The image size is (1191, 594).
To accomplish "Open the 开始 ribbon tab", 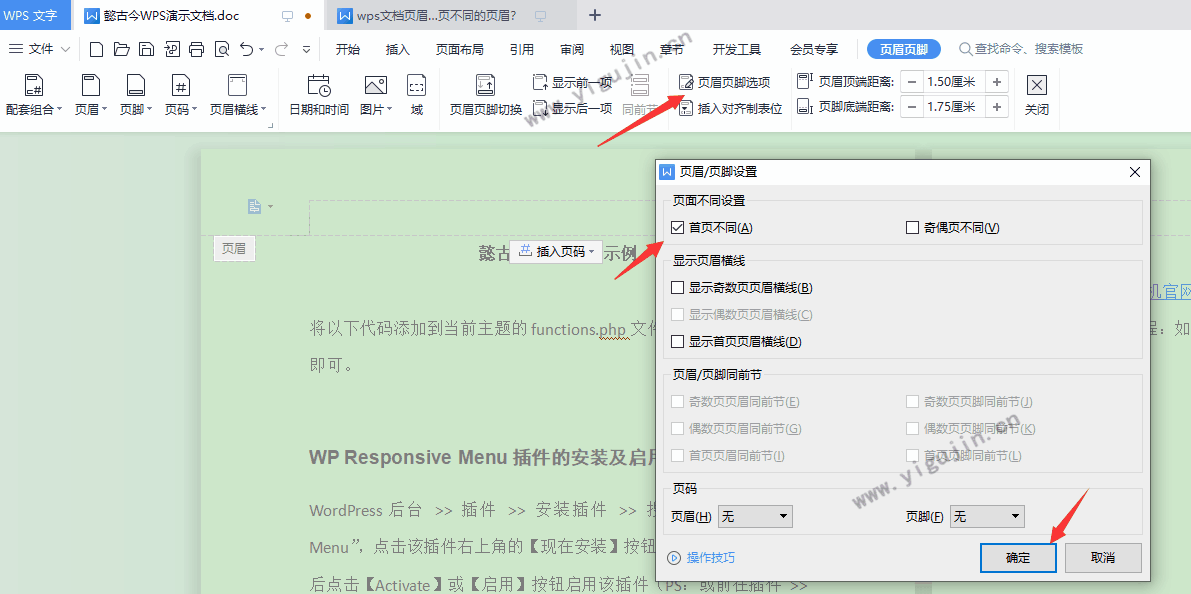I will tap(348, 49).
